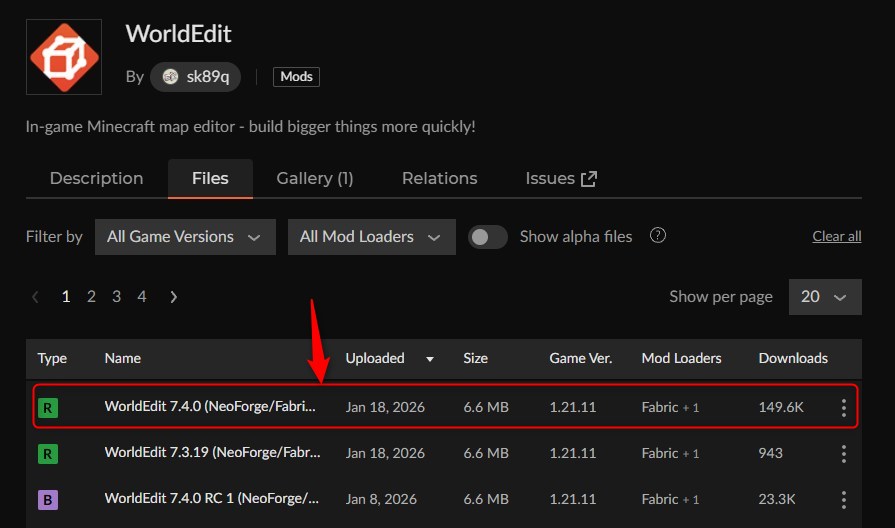Jump to page 3 of files

(x=116, y=297)
